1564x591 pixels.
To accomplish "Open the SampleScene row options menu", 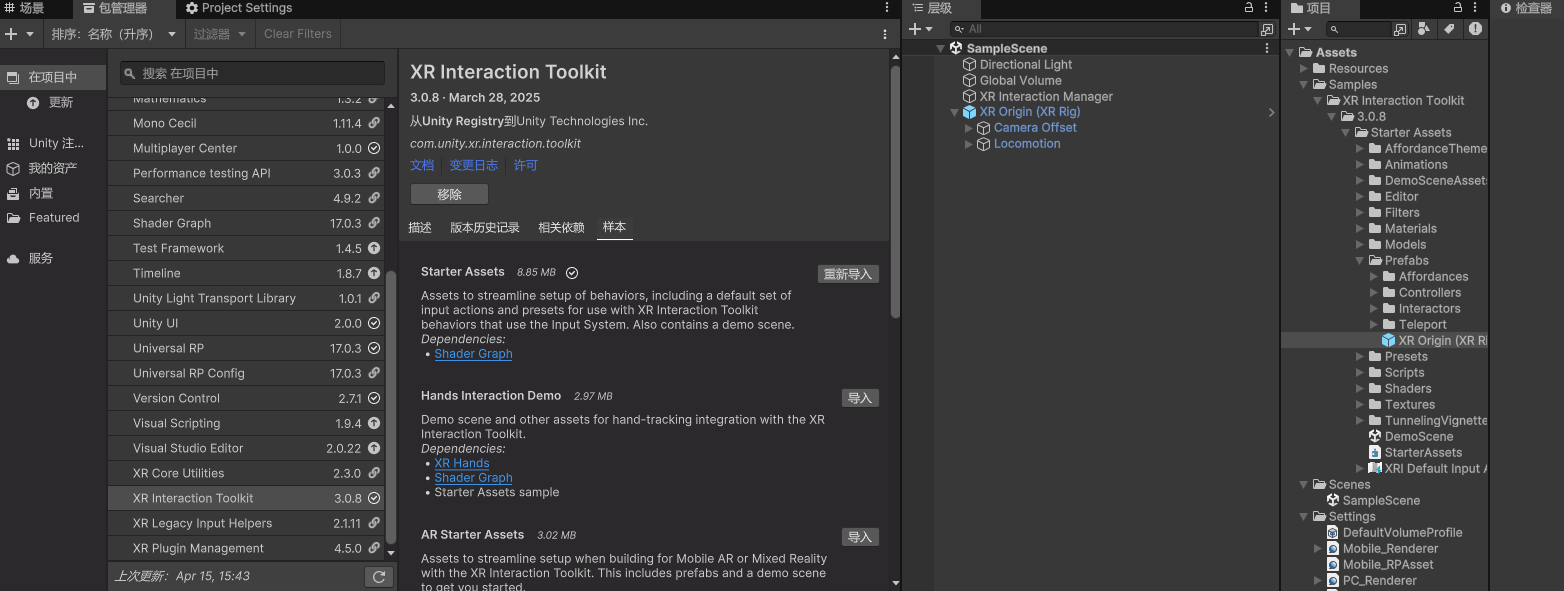I will coord(1268,48).
